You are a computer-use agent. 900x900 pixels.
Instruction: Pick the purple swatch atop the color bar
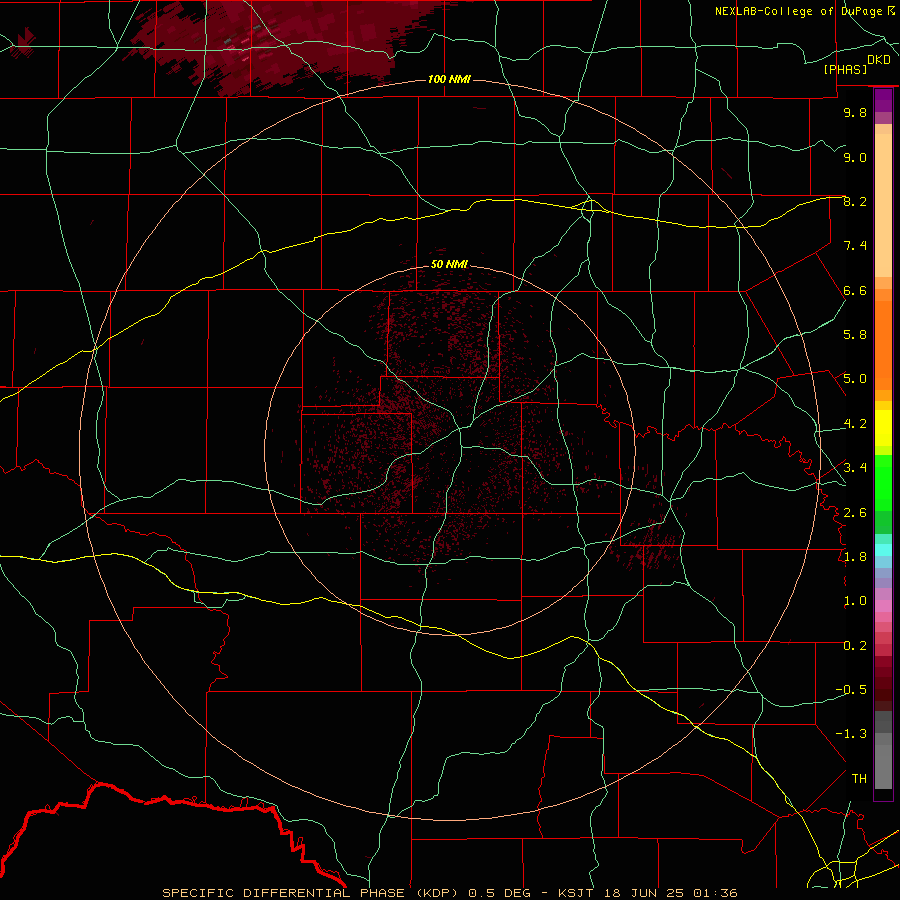pyautogui.click(x=883, y=100)
